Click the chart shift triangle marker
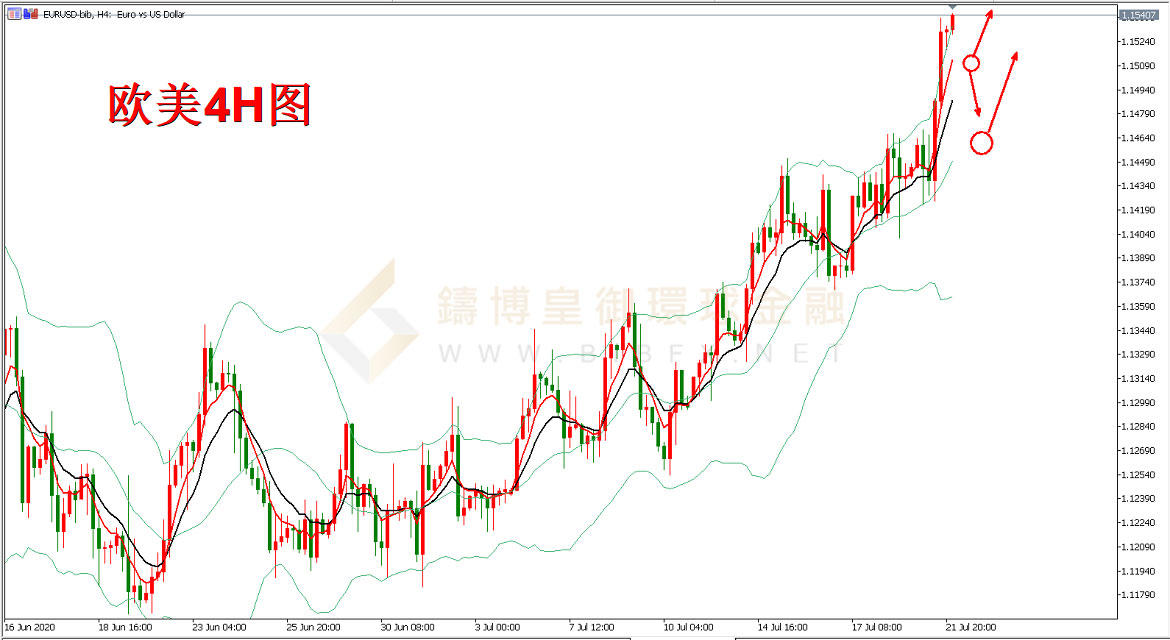The width and height of the screenshot is (1170, 640). [952, 8]
